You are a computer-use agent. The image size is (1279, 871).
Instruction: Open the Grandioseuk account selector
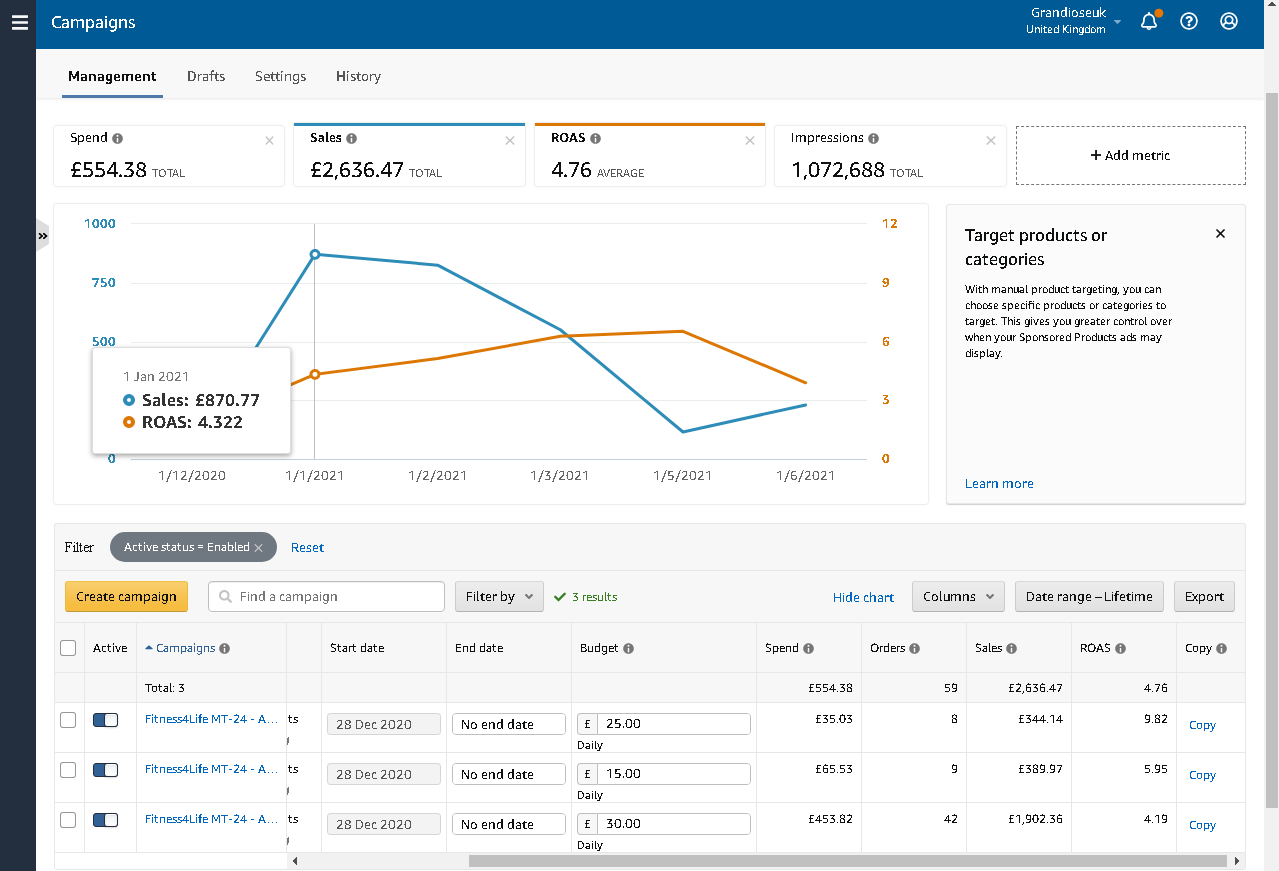(x=1074, y=21)
